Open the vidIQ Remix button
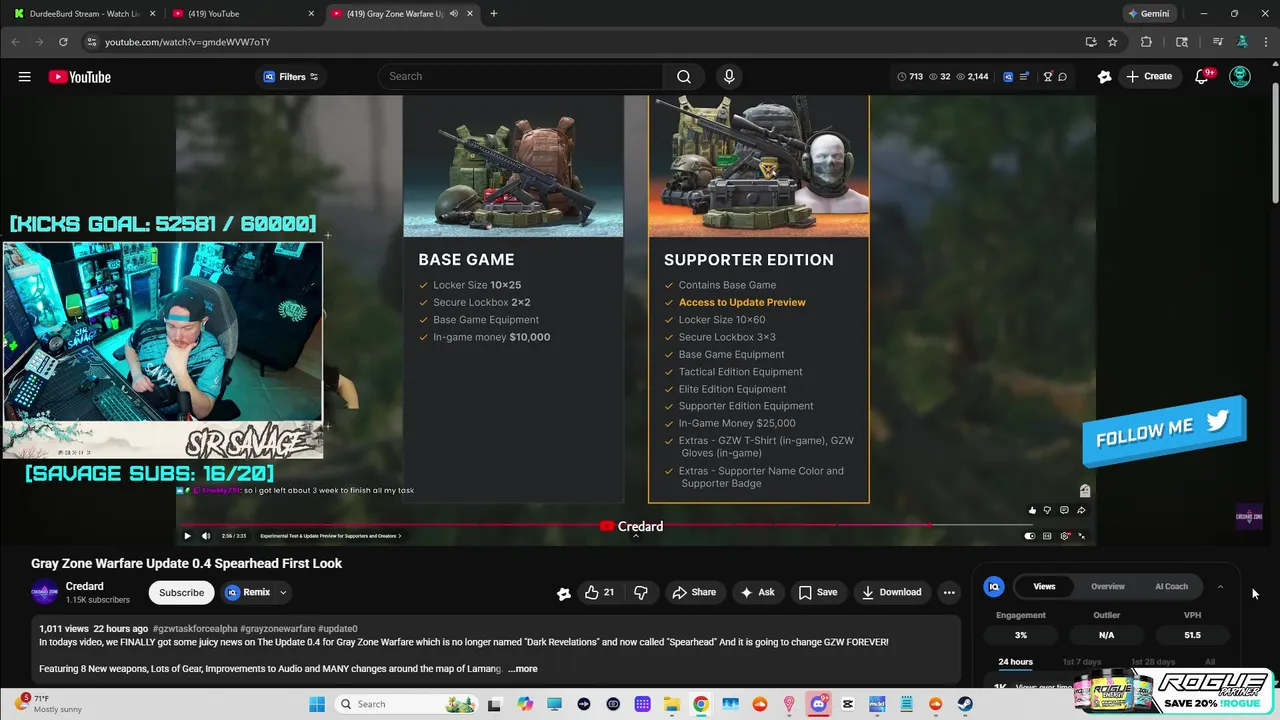This screenshot has width=1280, height=720. coord(248,592)
